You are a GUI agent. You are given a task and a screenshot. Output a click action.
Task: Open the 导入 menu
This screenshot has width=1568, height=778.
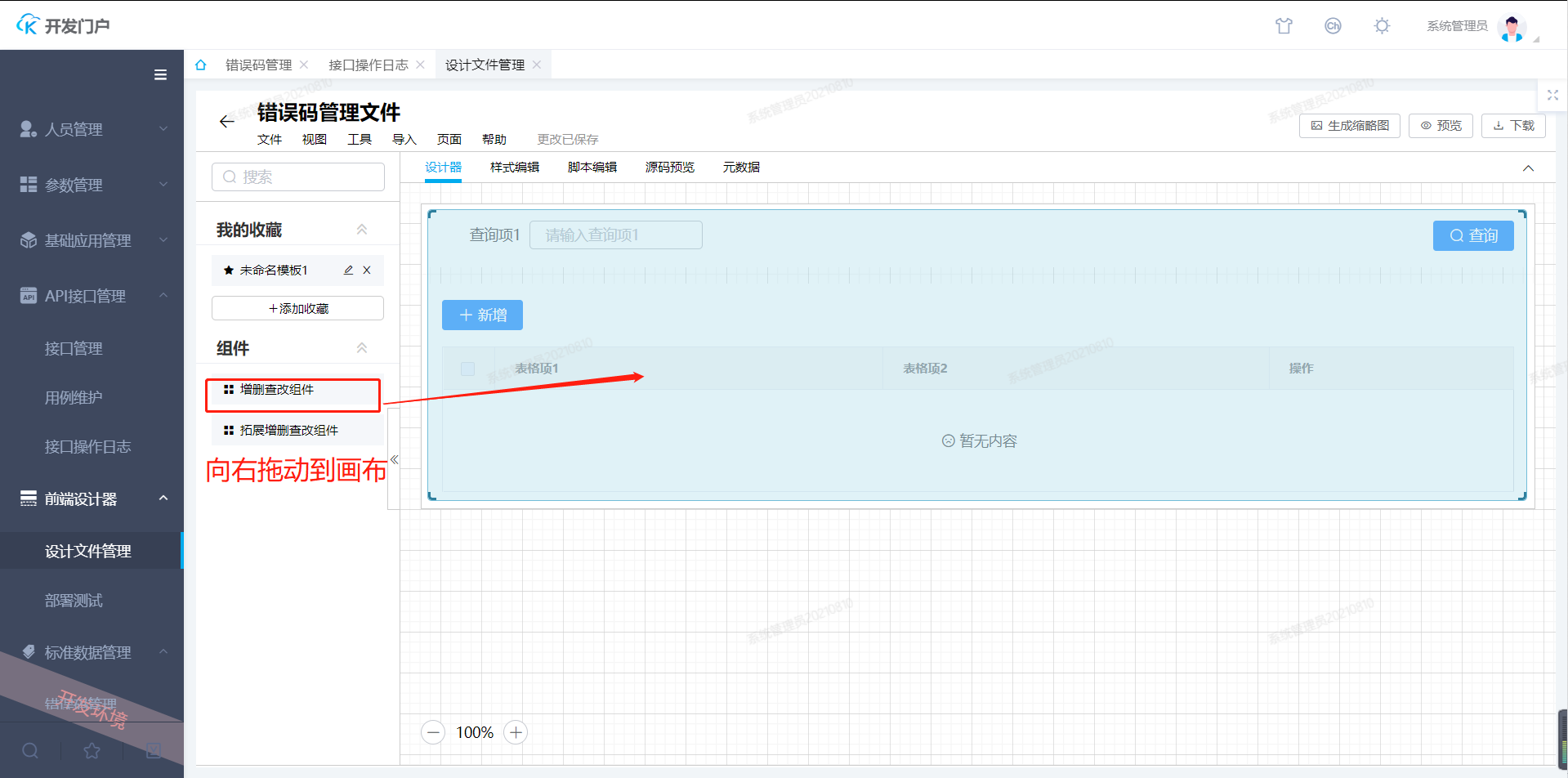404,140
